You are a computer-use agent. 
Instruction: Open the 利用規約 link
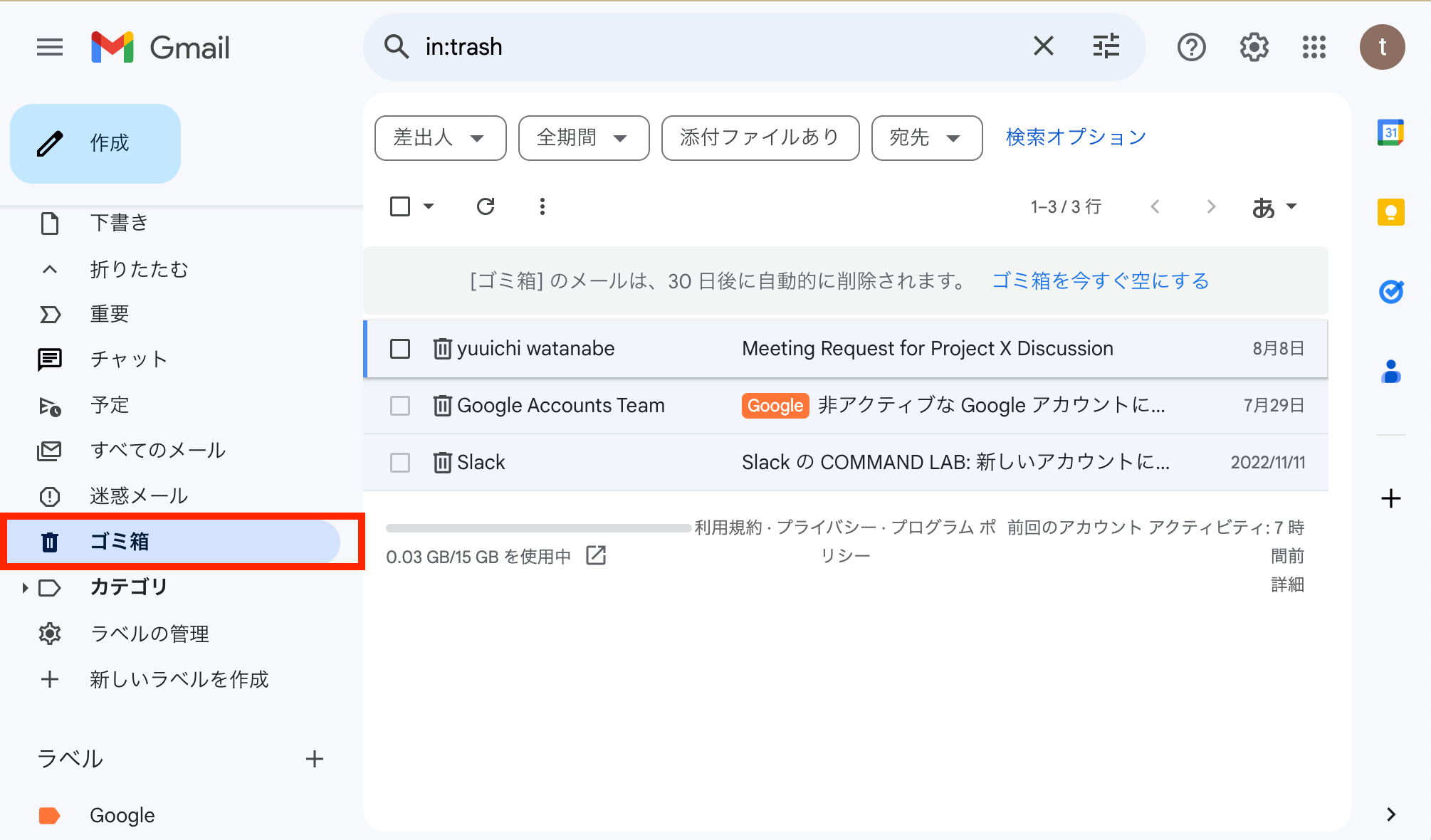(728, 527)
